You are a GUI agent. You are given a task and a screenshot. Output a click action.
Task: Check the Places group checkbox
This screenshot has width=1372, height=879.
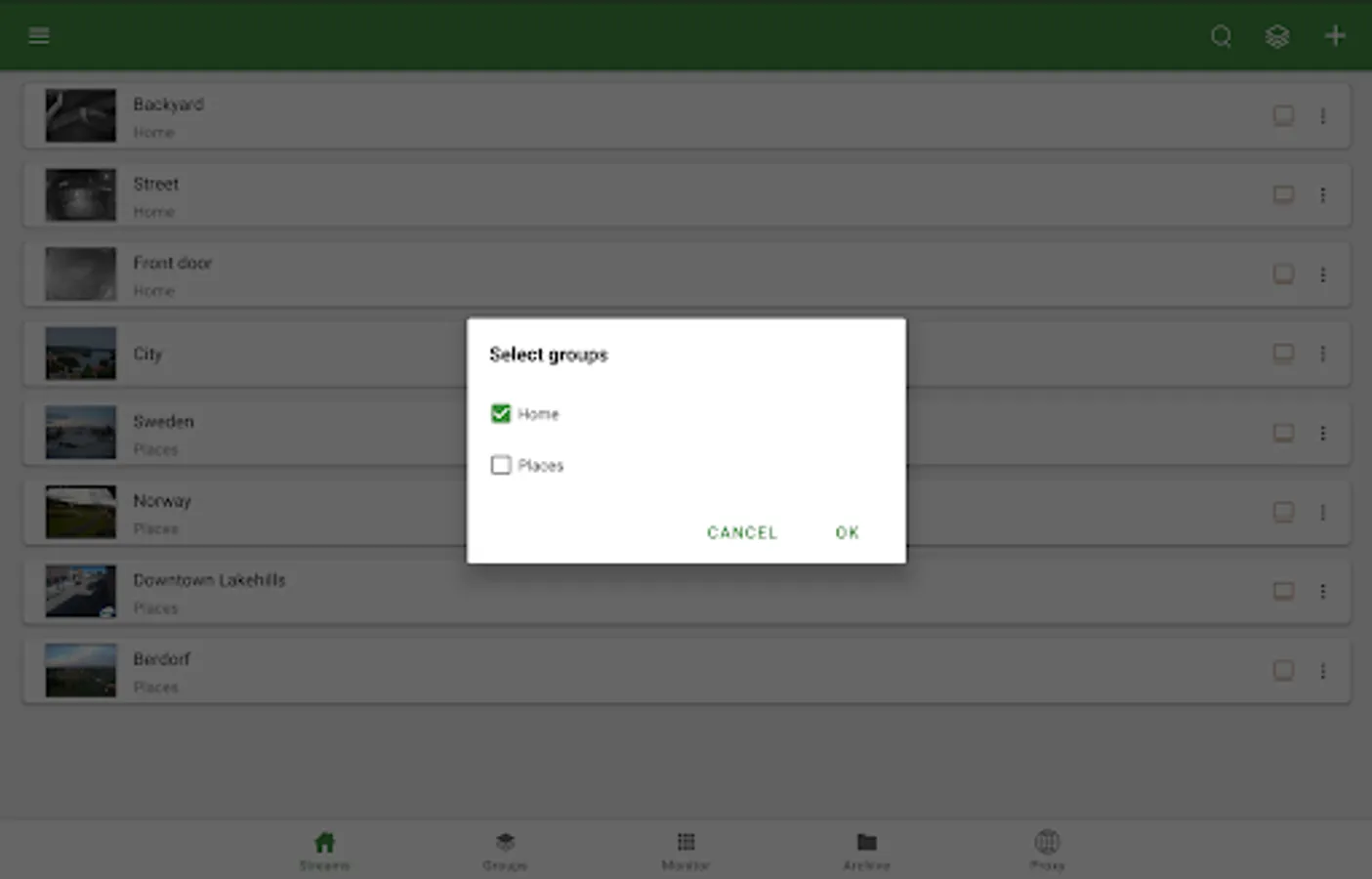[x=501, y=465]
